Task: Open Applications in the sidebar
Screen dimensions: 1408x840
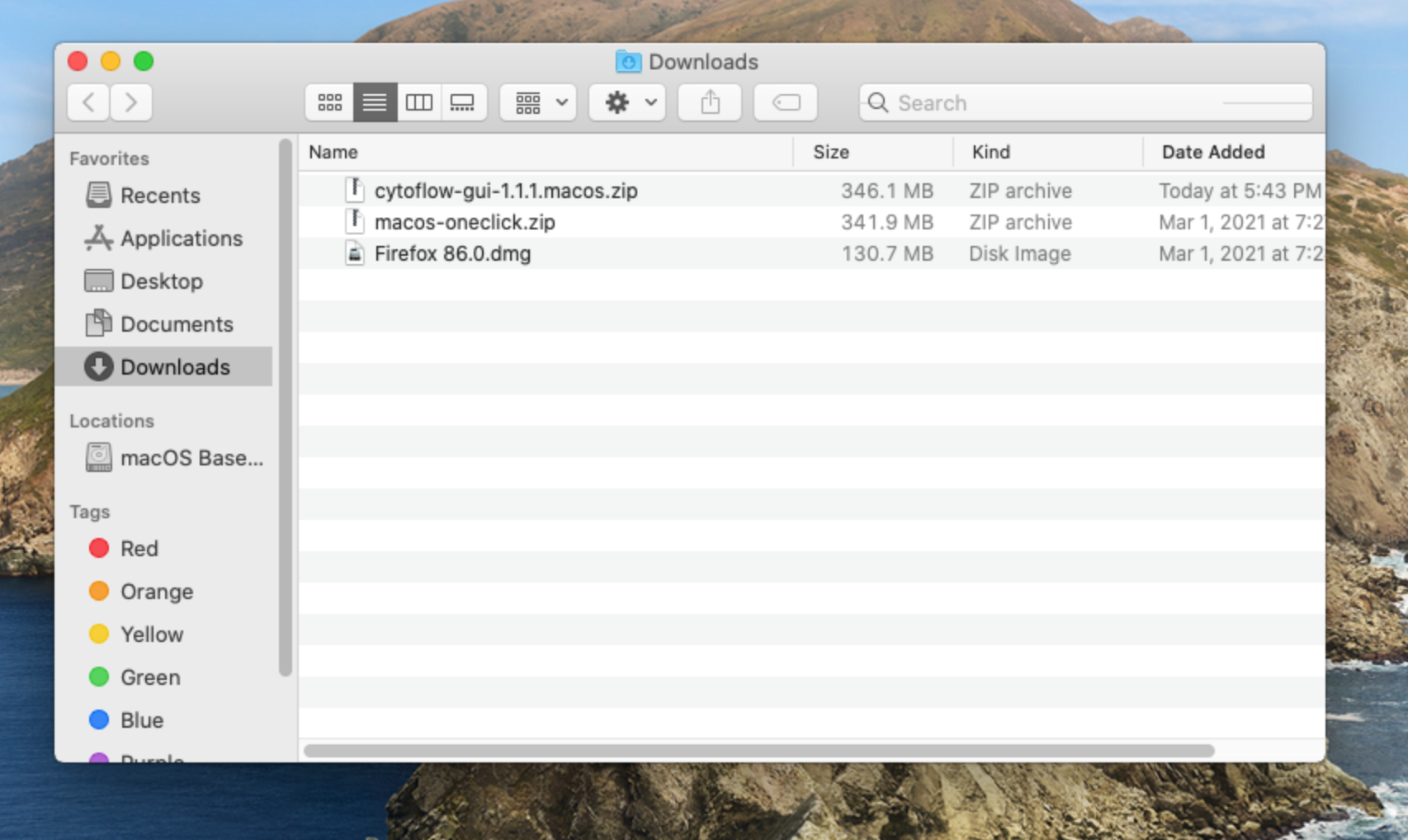Action: (x=164, y=238)
